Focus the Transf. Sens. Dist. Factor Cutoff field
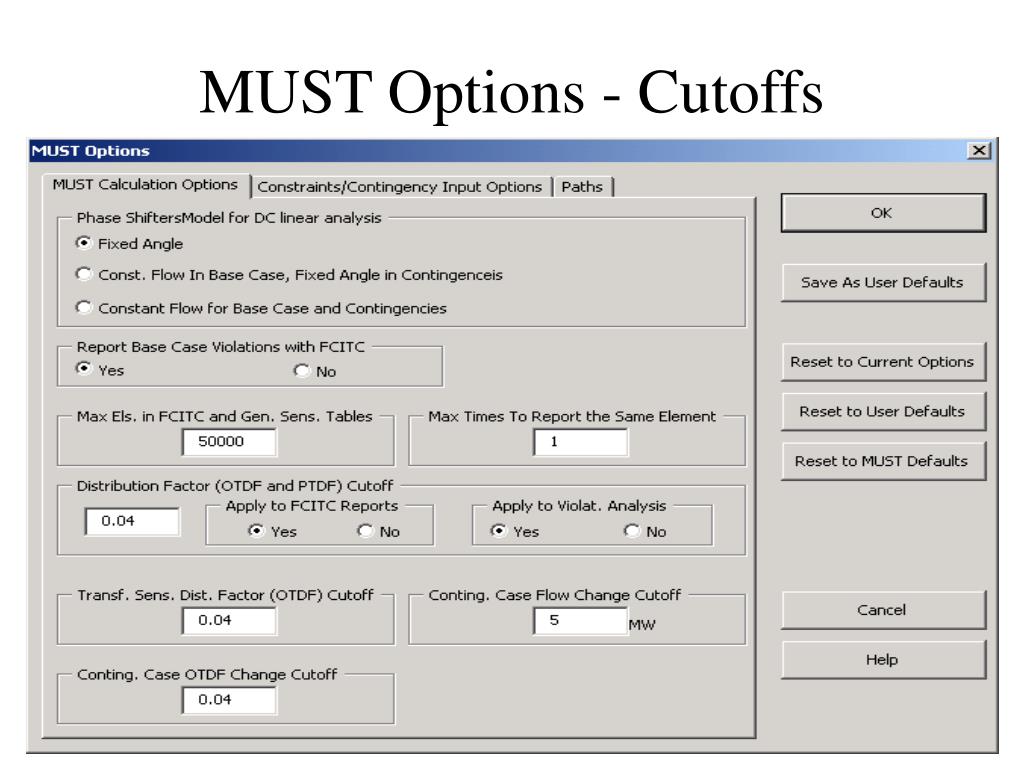This screenshot has width=1024, height=768. 229,620
